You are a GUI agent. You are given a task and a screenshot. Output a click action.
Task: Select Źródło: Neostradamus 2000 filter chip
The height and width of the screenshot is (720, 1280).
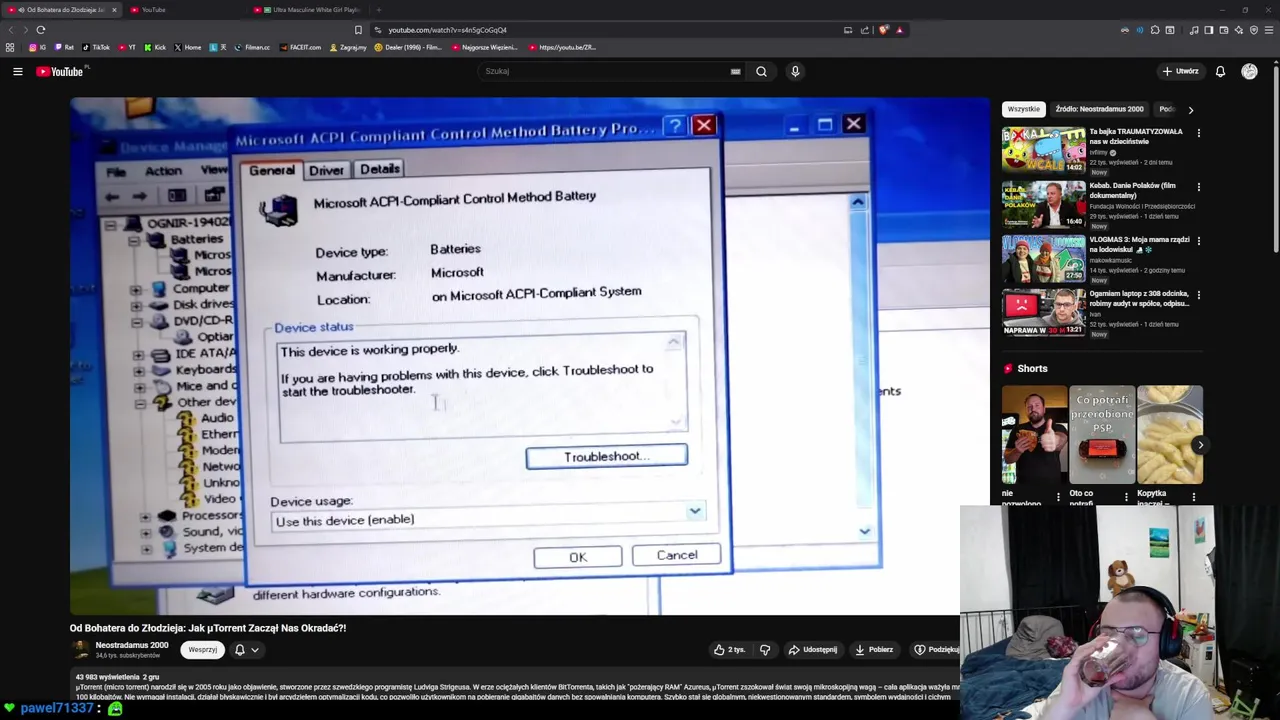[x=1099, y=109]
